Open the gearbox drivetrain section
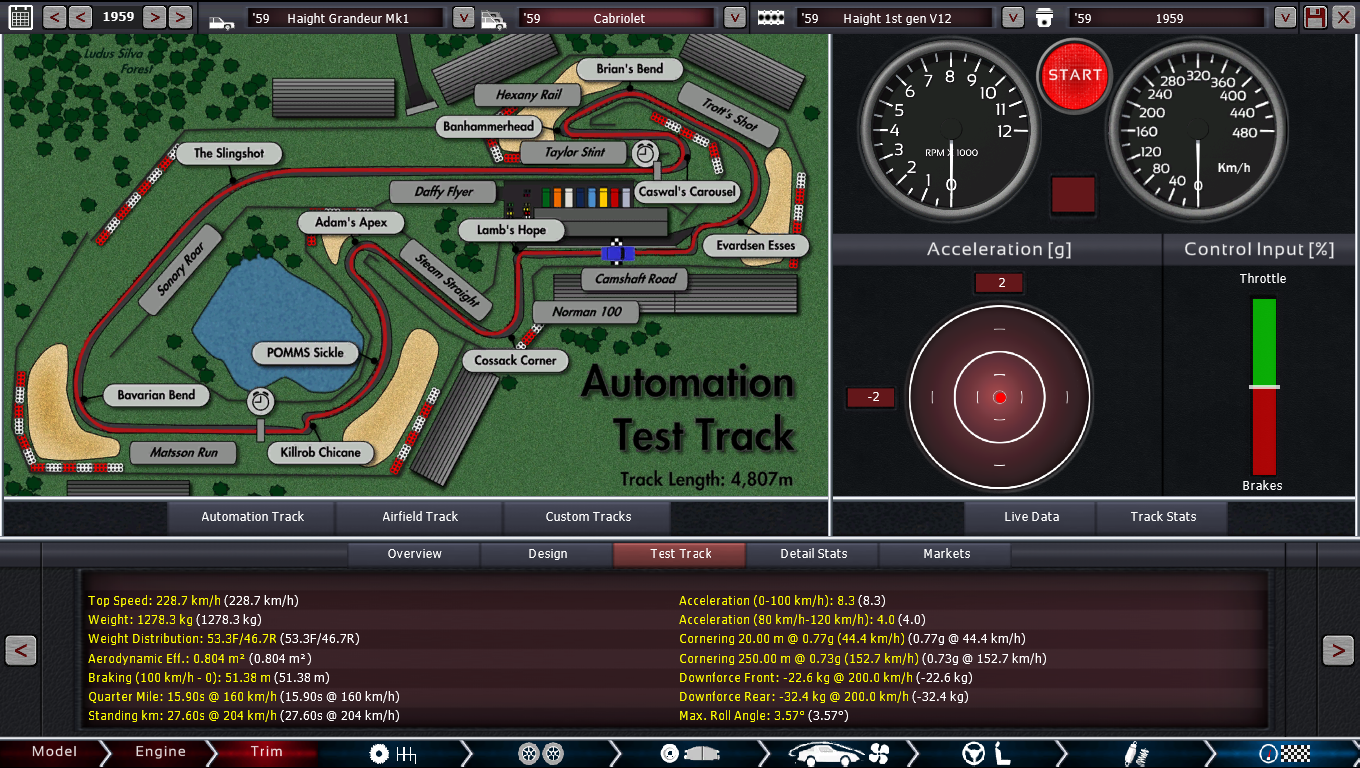The width and height of the screenshot is (1360, 768). 392,753
